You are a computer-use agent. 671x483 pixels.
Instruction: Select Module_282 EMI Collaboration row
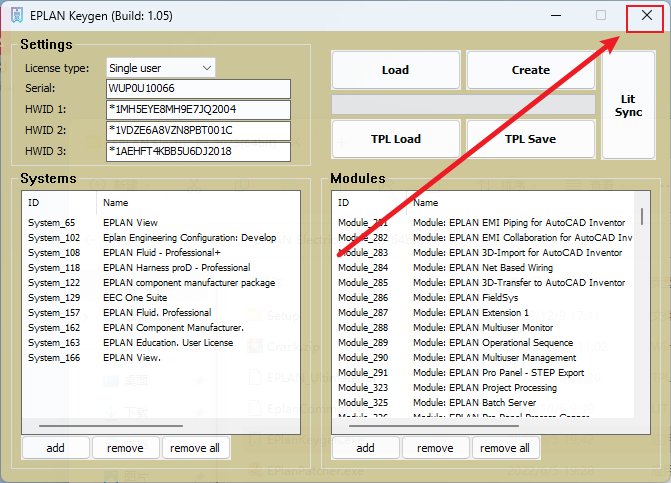point(484,237)
